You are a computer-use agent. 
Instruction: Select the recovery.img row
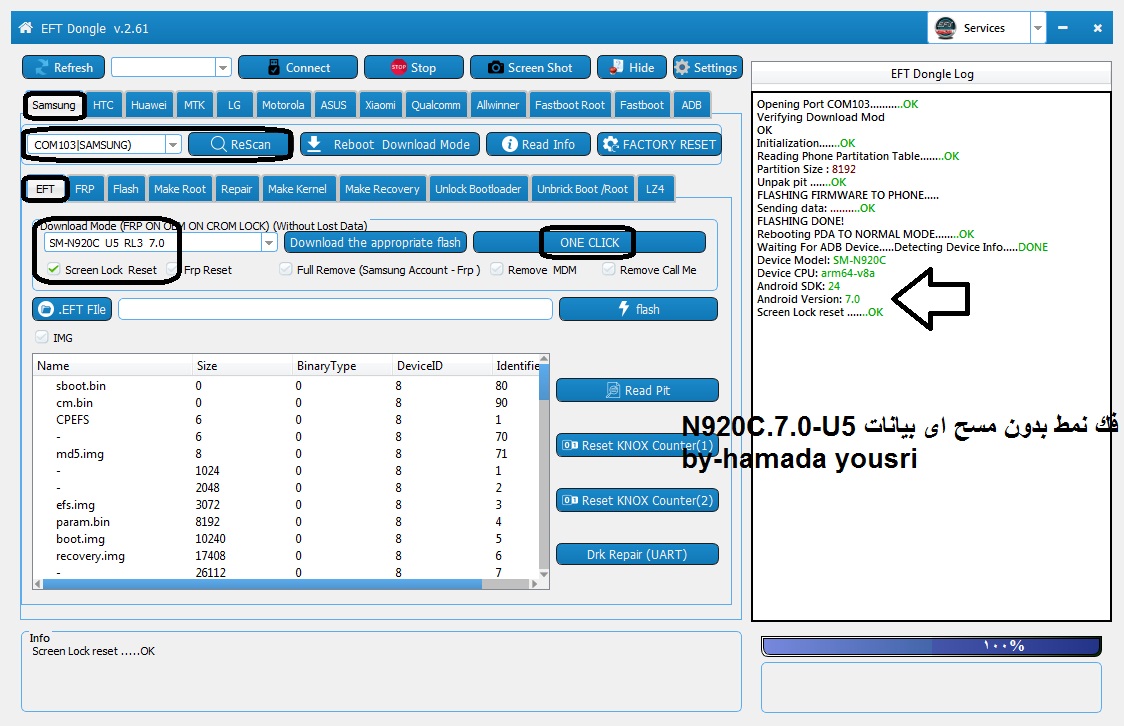[287, 555]
